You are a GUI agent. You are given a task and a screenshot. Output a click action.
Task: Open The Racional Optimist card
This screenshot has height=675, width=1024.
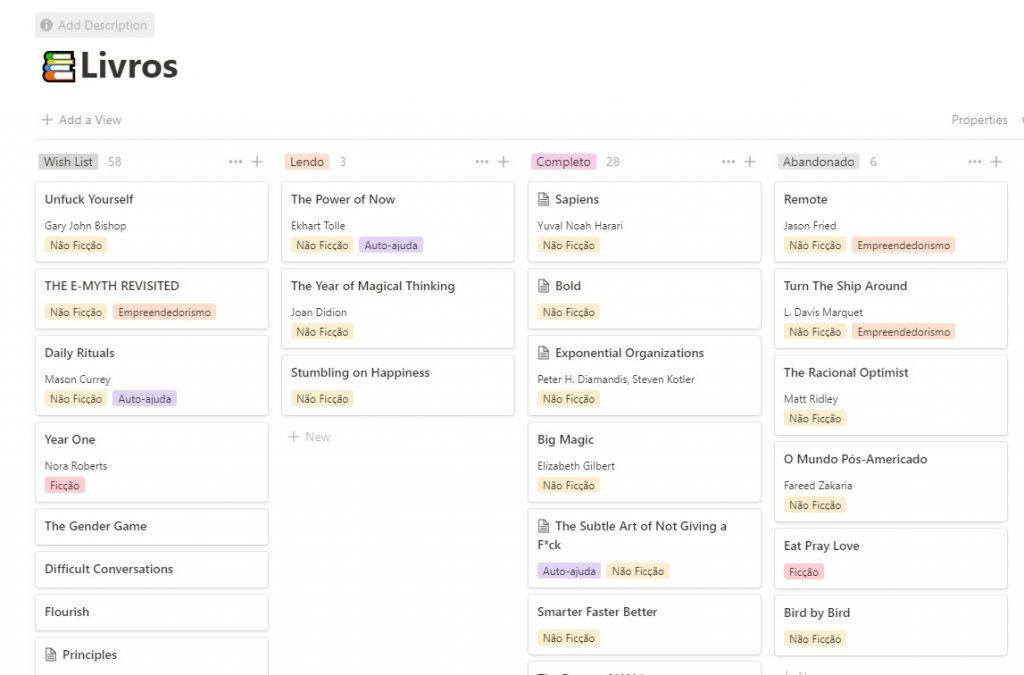coord(891,395)
